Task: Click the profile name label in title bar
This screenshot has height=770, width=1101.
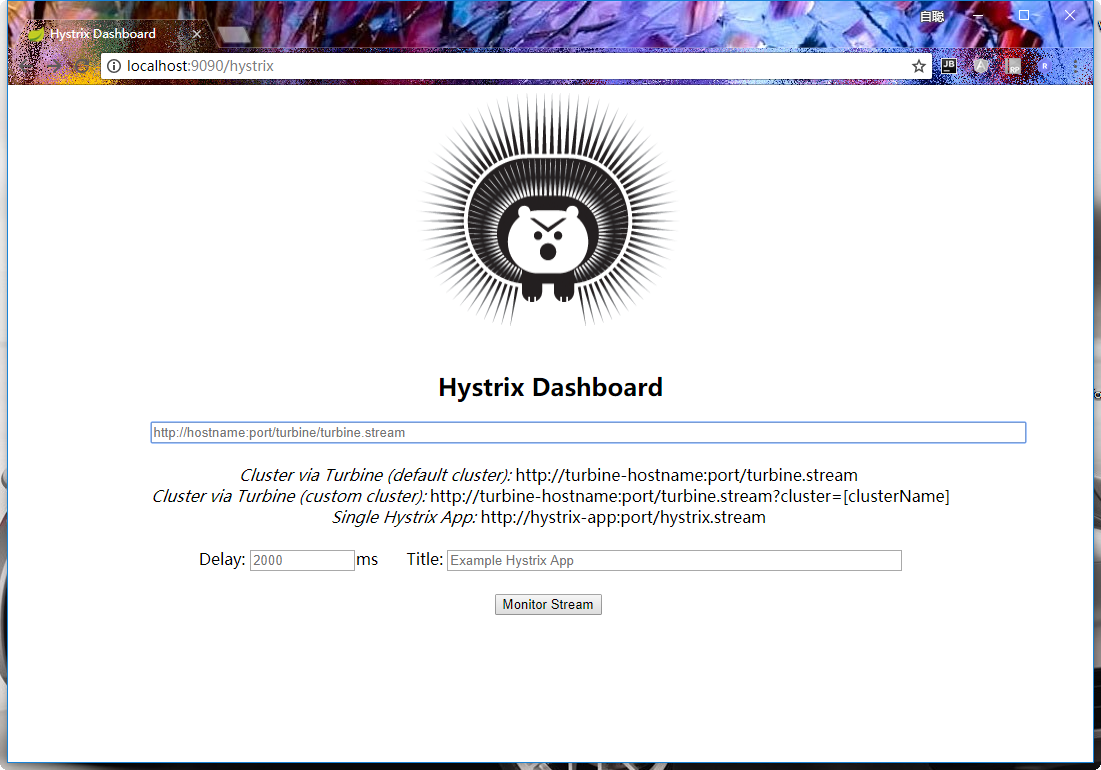Action: coord(932,16)
